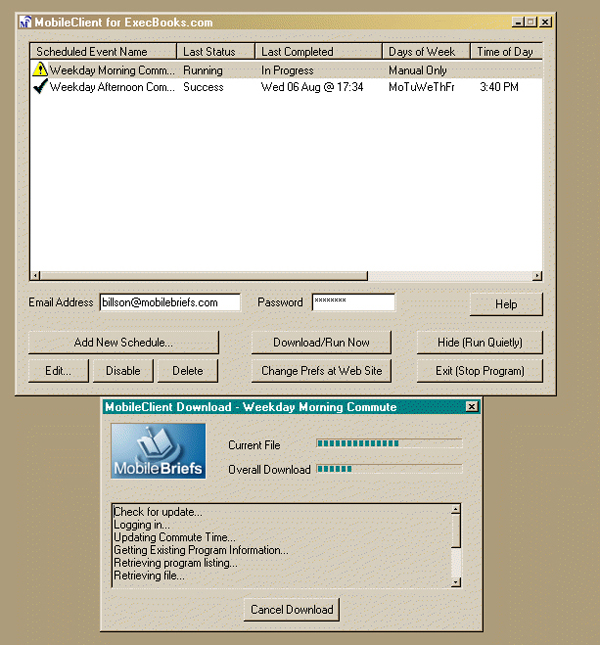Close the MobileClient Download dialog
Viewport: 600px width, 645px height.
tap(472, 407)
